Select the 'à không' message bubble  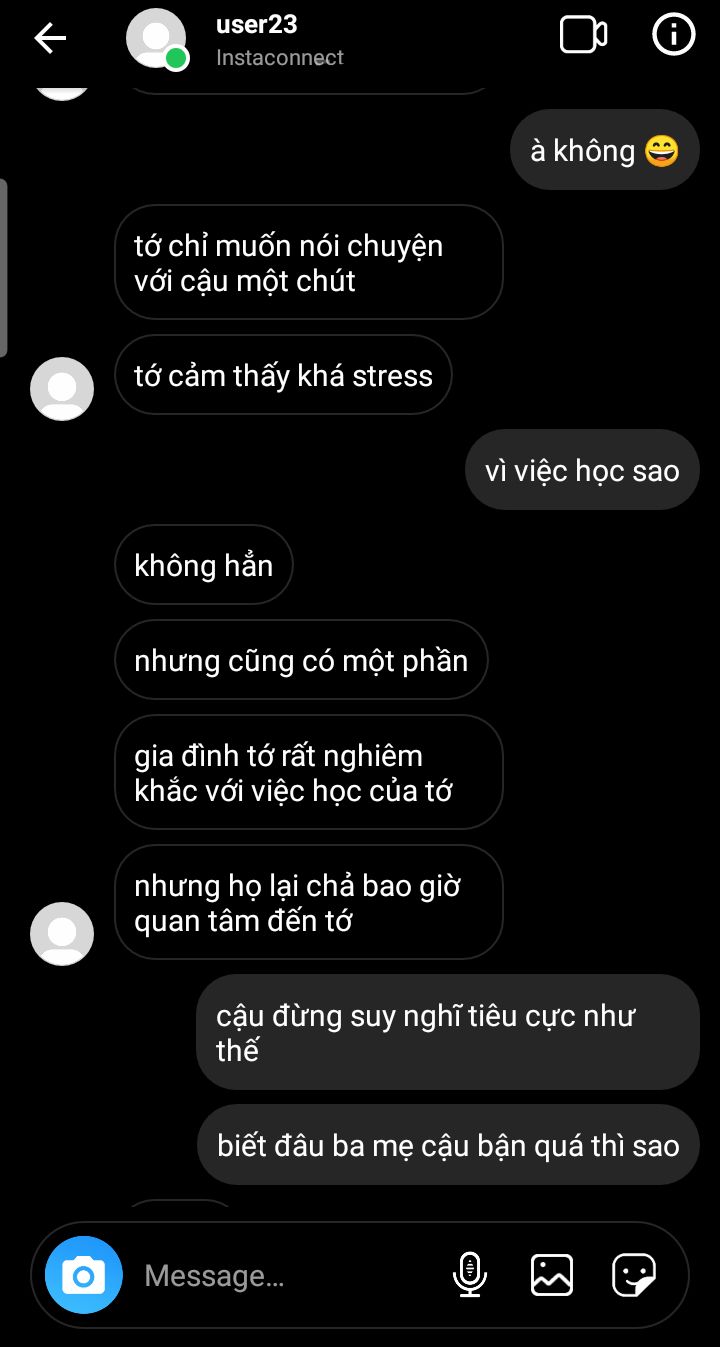coord(605,150)
